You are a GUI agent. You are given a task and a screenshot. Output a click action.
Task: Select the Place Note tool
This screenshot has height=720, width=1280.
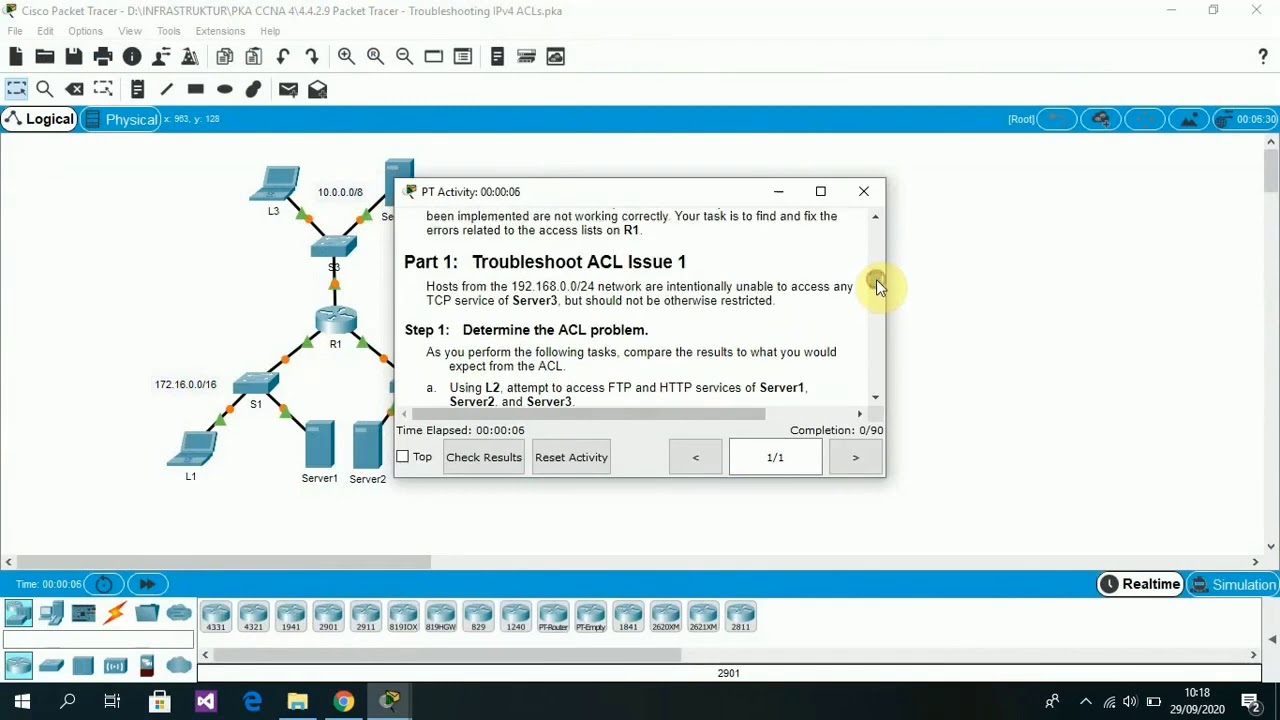137,89
